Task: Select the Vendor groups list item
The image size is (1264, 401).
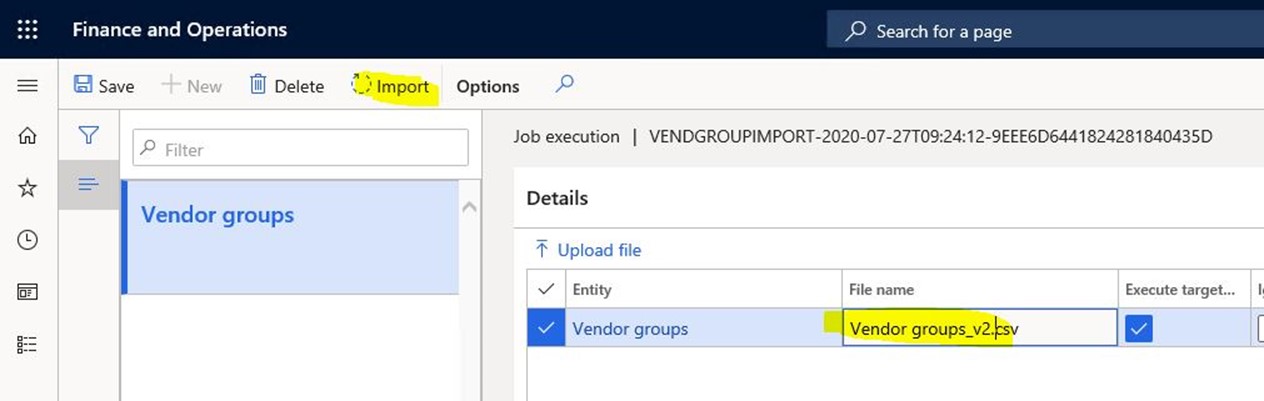Action: [291, 237]
